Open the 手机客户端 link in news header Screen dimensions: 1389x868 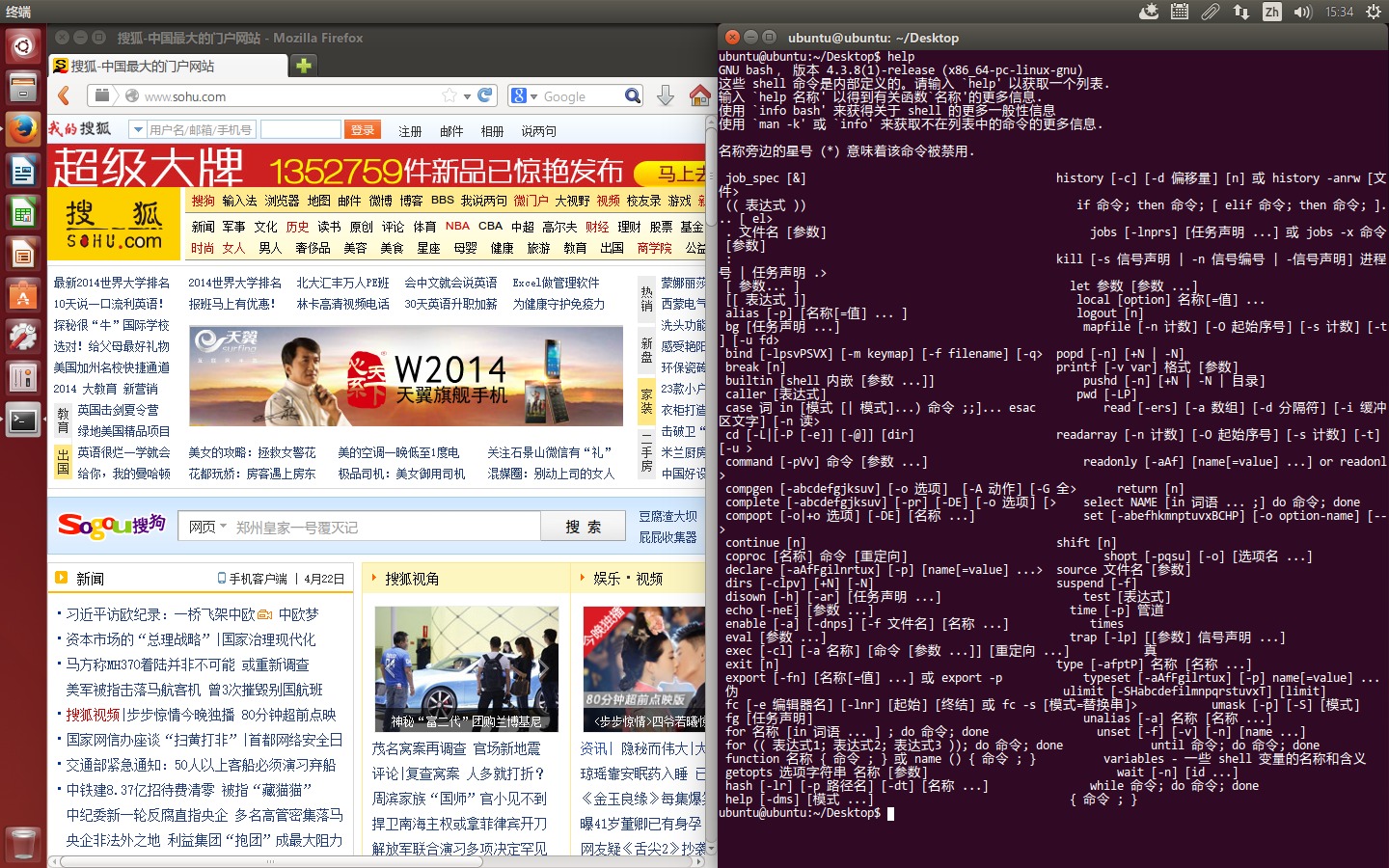(x=253, y=579)
